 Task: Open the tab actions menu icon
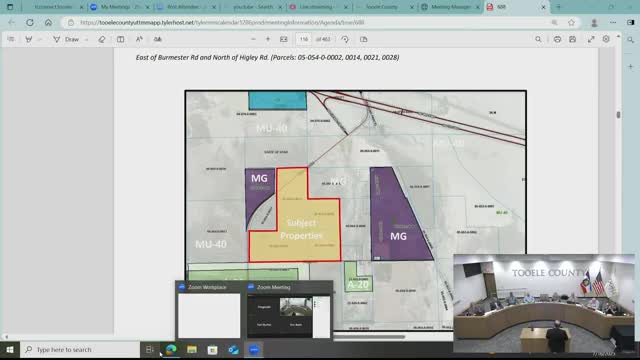pyautogui.click(x=10, y=7)
